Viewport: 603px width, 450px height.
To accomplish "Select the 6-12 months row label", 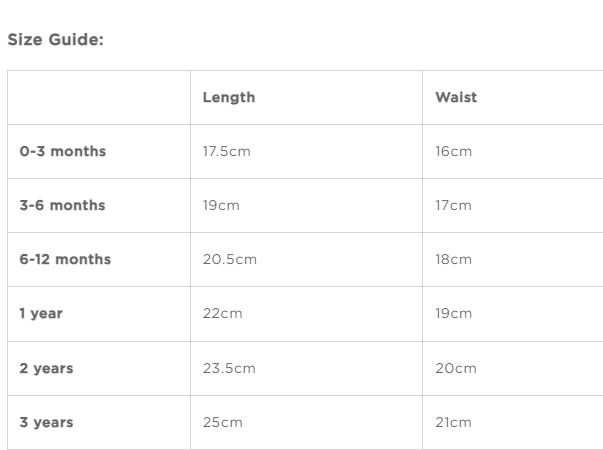I will 65,259.
